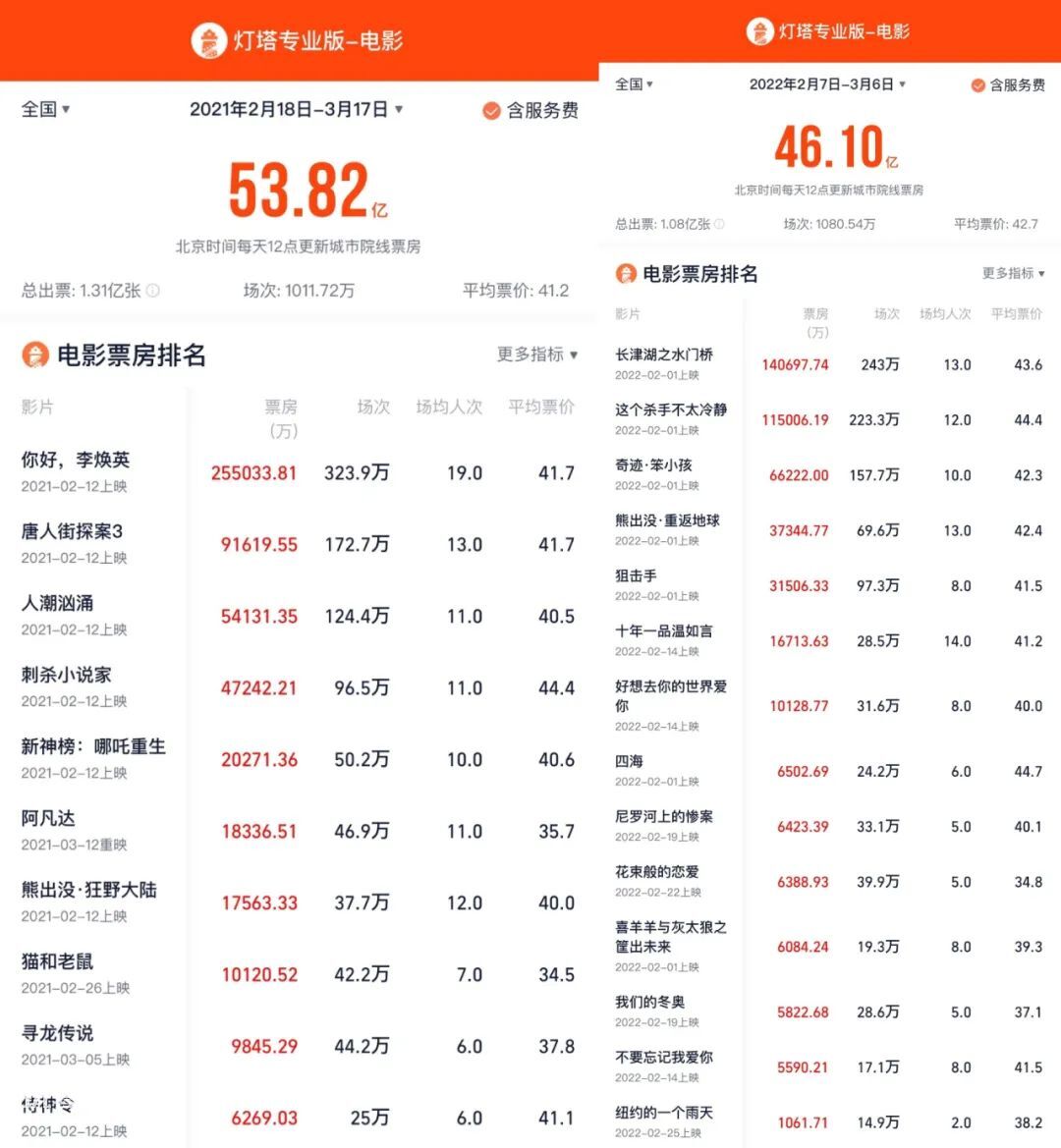Open movie 奇迹·笨小孩
Image resolution: width=1061 pixels, height=1148 pixels.
point(653,465)
